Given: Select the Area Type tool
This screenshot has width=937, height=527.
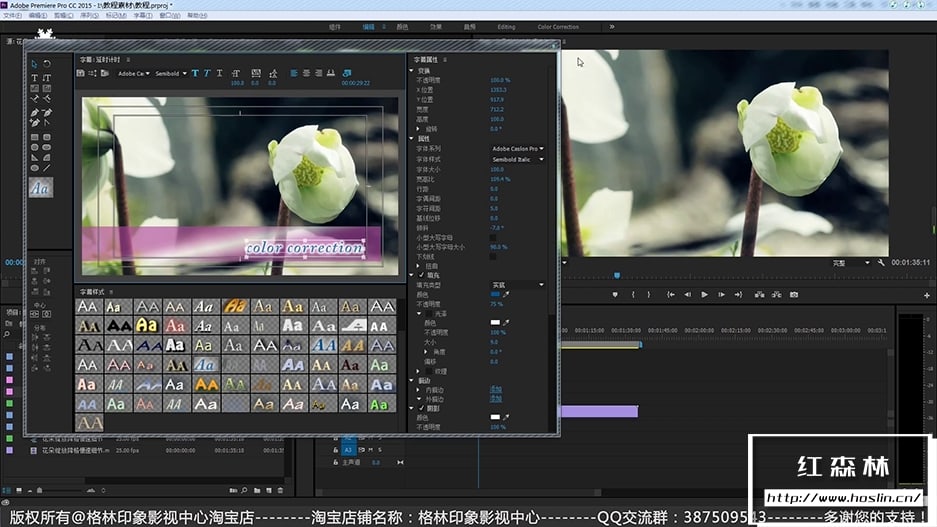Looking at the screenshot, I should (34, 88).
